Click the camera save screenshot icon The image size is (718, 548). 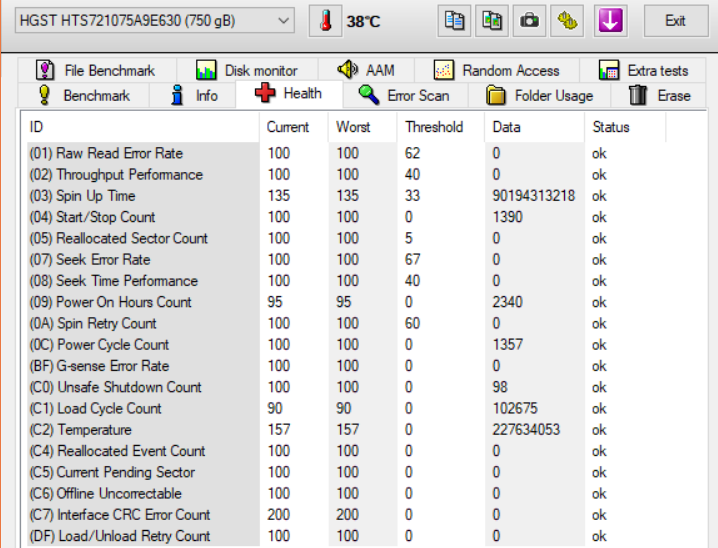[529, 21]
